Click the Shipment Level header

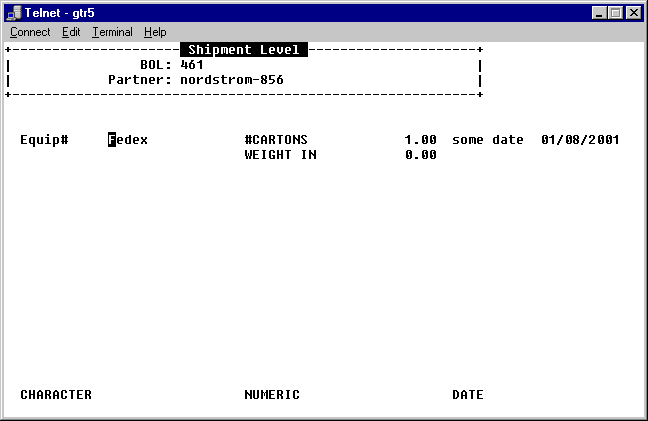[244, 50]
